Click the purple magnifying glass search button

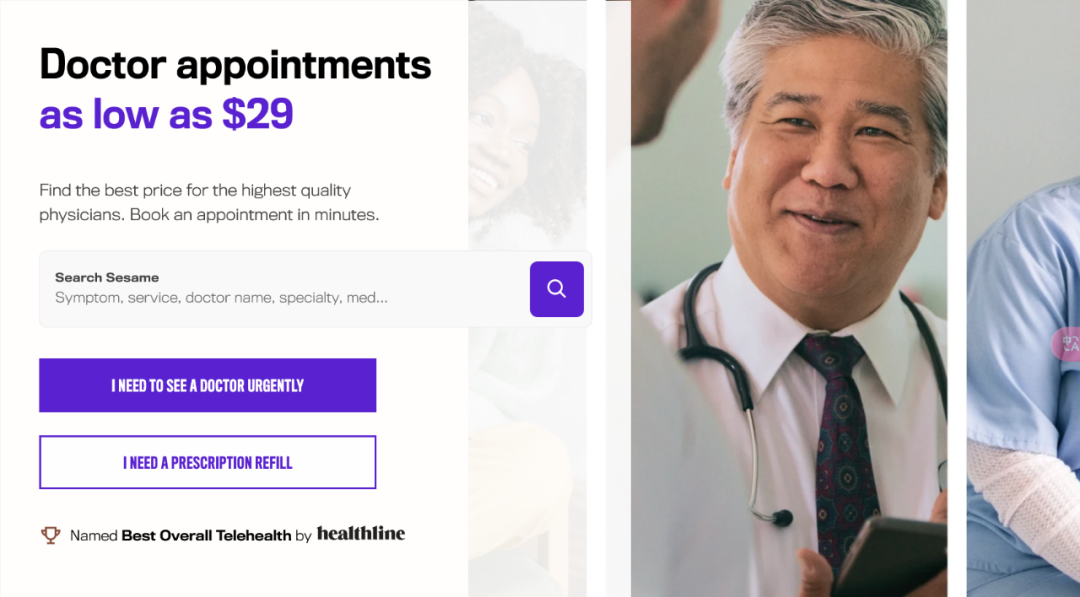click(x=557, y=289)
